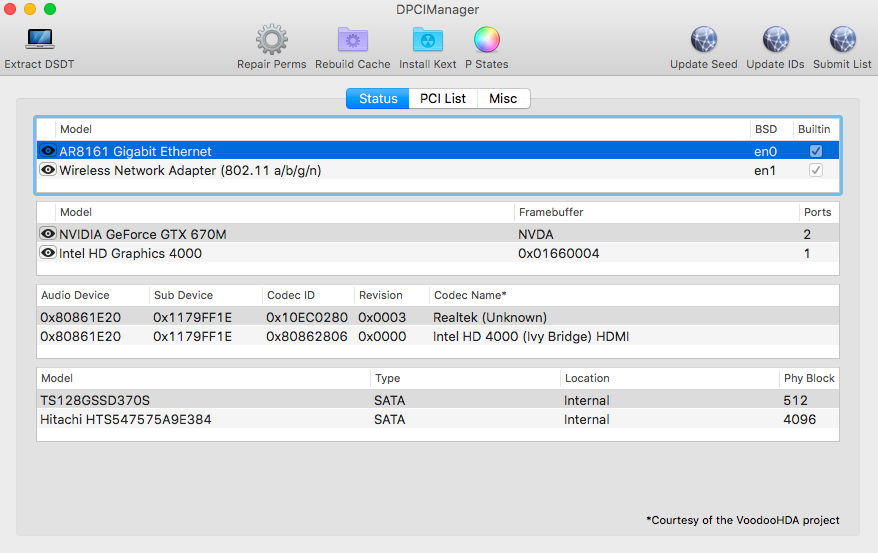This screenshot has width=878, height=553.
Task: Select Intel HD Graphics 4000 row
Action: [438, 252]
